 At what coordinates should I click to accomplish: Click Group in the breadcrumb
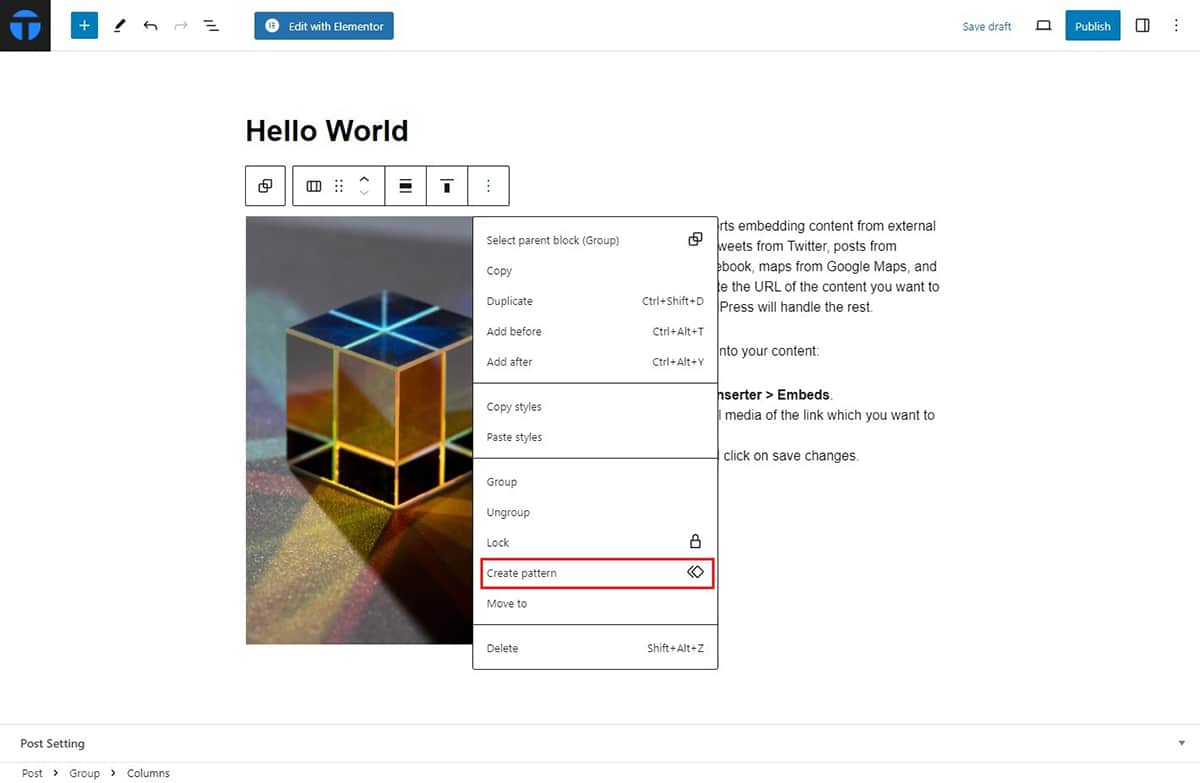84,773
